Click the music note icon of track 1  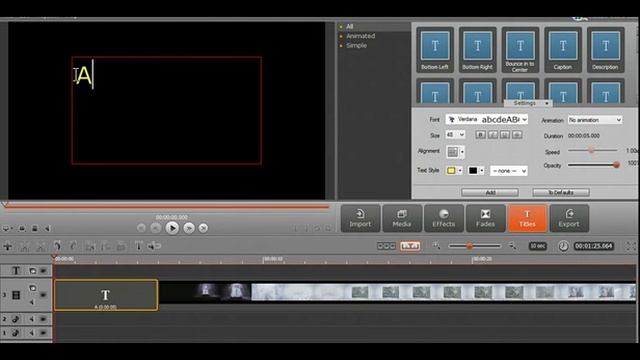pyautogui.click(x=16, y=333)
